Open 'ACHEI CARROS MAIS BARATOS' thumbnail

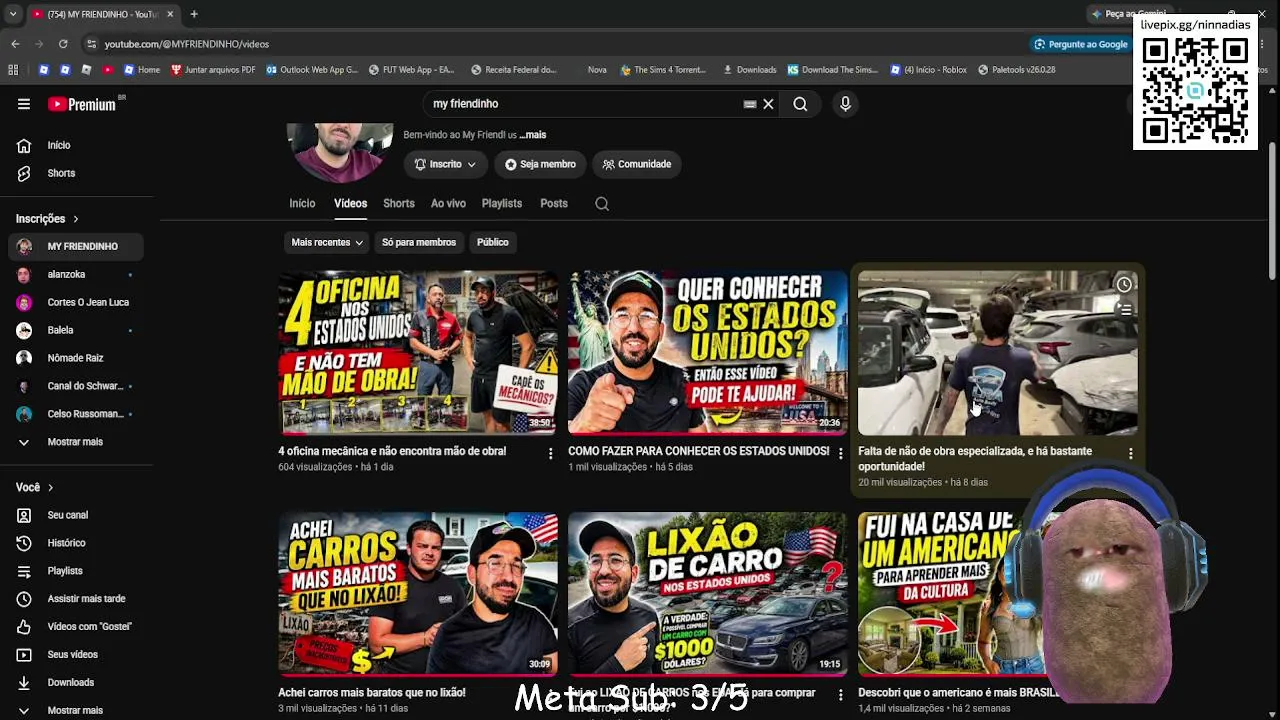(418, 594)
